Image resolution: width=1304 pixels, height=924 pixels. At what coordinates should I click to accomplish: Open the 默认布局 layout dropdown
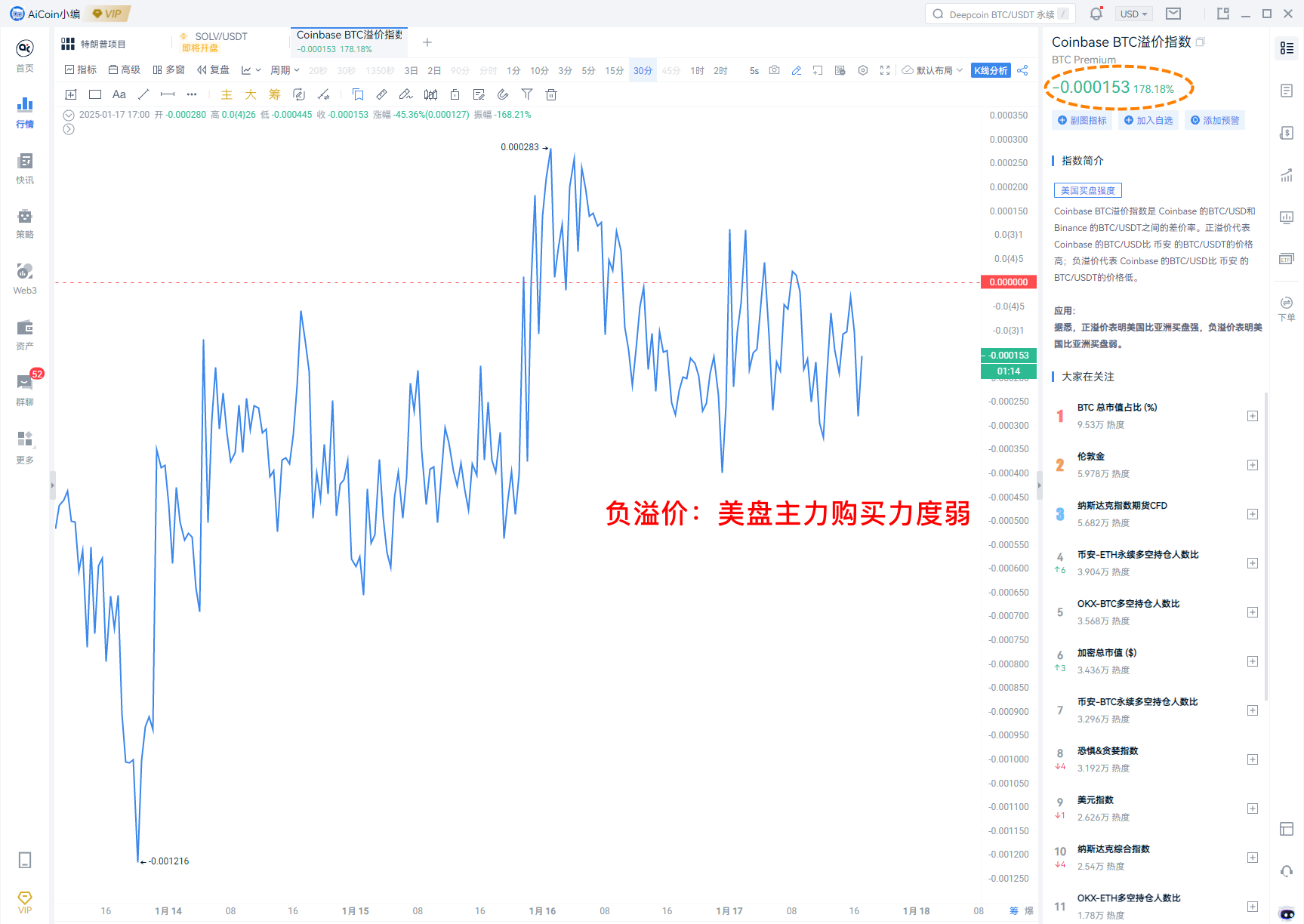tap(933, 70)
